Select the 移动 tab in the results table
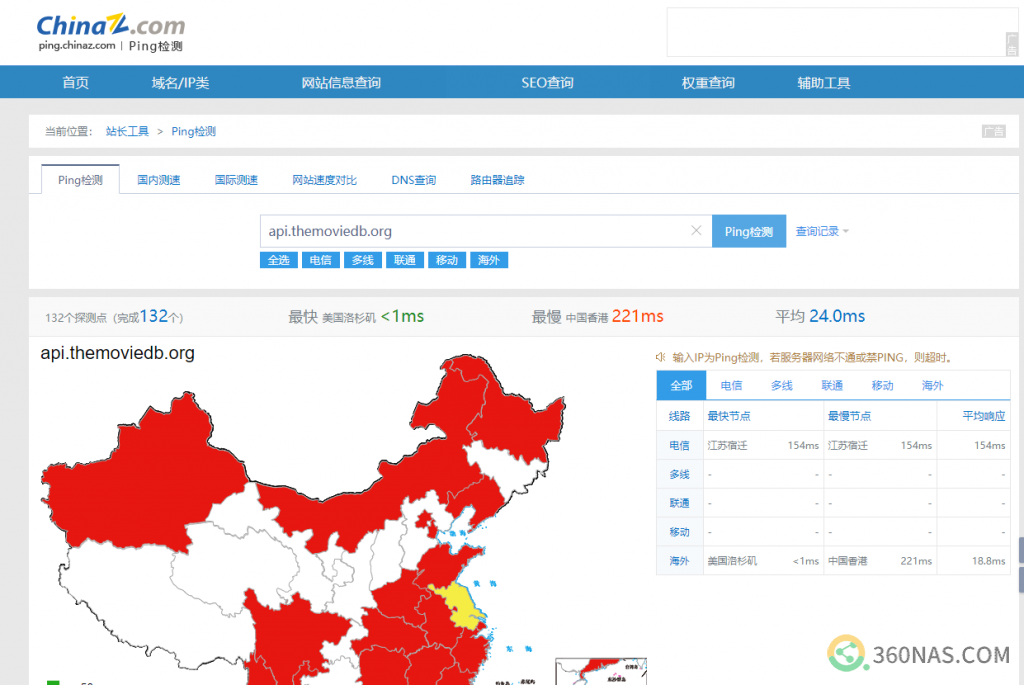 (x=882, y=385)
